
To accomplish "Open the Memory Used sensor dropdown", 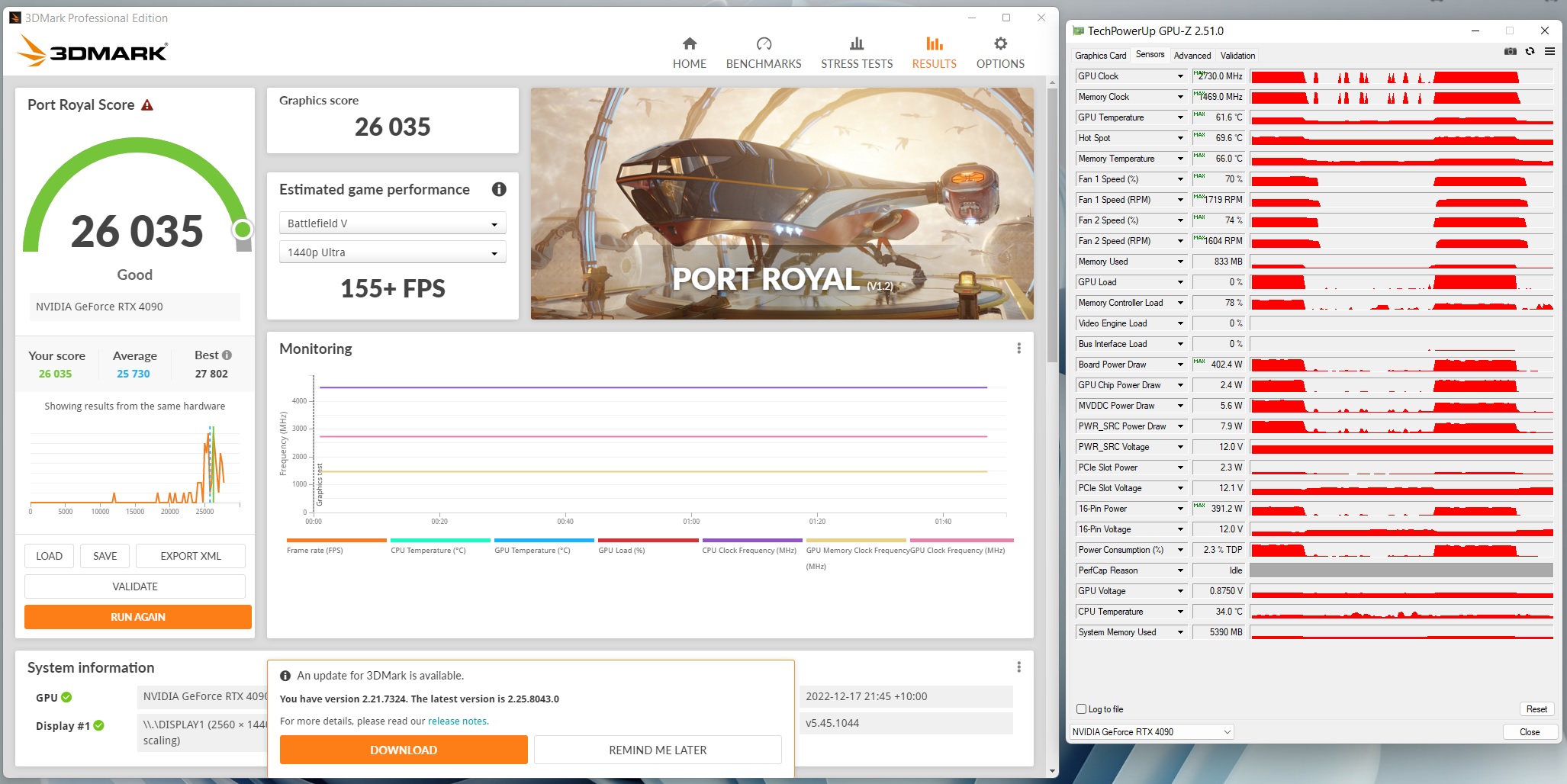I will [x=1180, y=262].
